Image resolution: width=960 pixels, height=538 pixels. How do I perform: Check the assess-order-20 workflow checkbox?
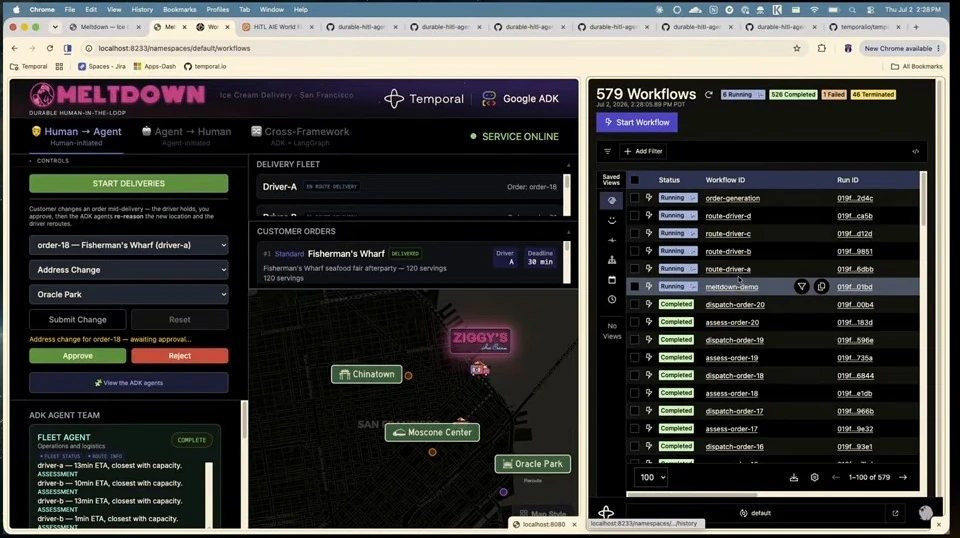(635, 322)
